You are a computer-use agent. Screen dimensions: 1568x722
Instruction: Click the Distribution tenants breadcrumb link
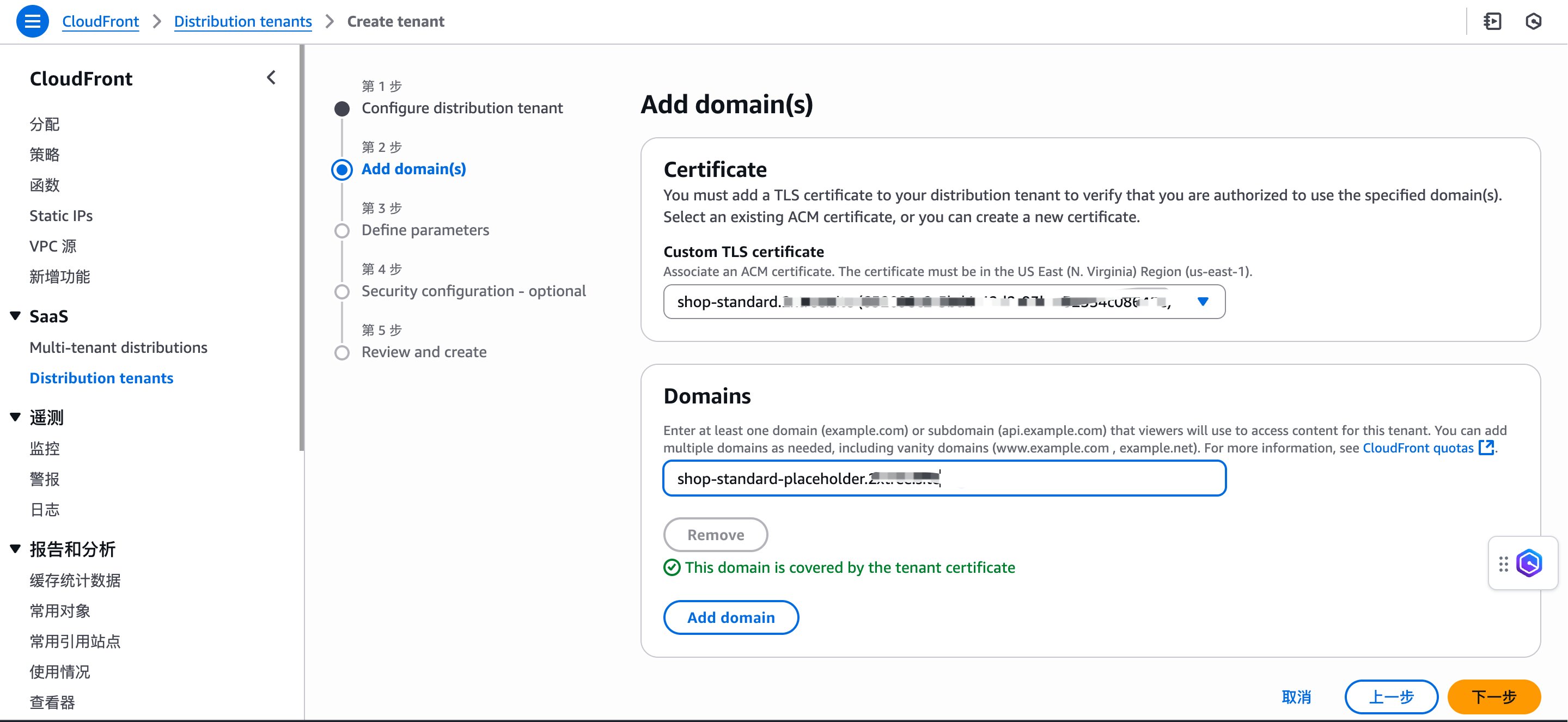pos(243,21)
